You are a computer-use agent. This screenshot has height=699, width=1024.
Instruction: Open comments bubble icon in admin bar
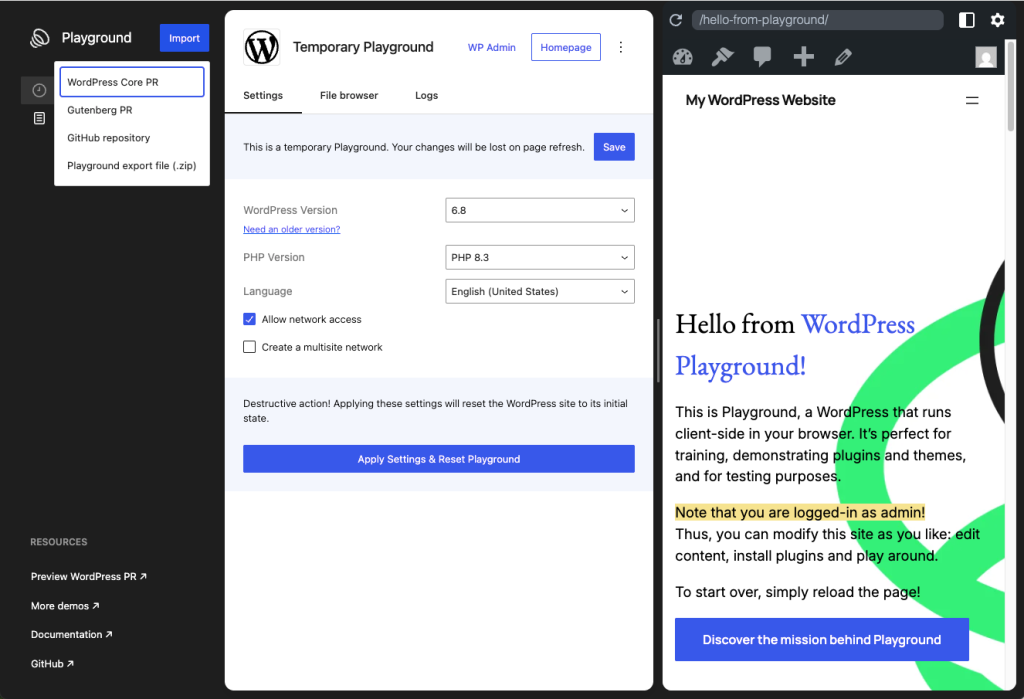[x=762, y=57]
